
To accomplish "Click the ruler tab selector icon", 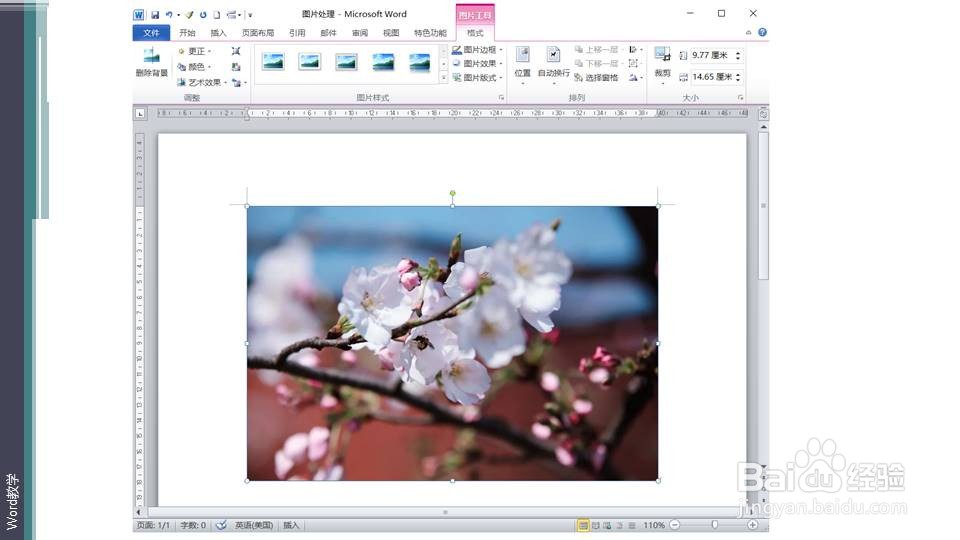I will (140, 113).
